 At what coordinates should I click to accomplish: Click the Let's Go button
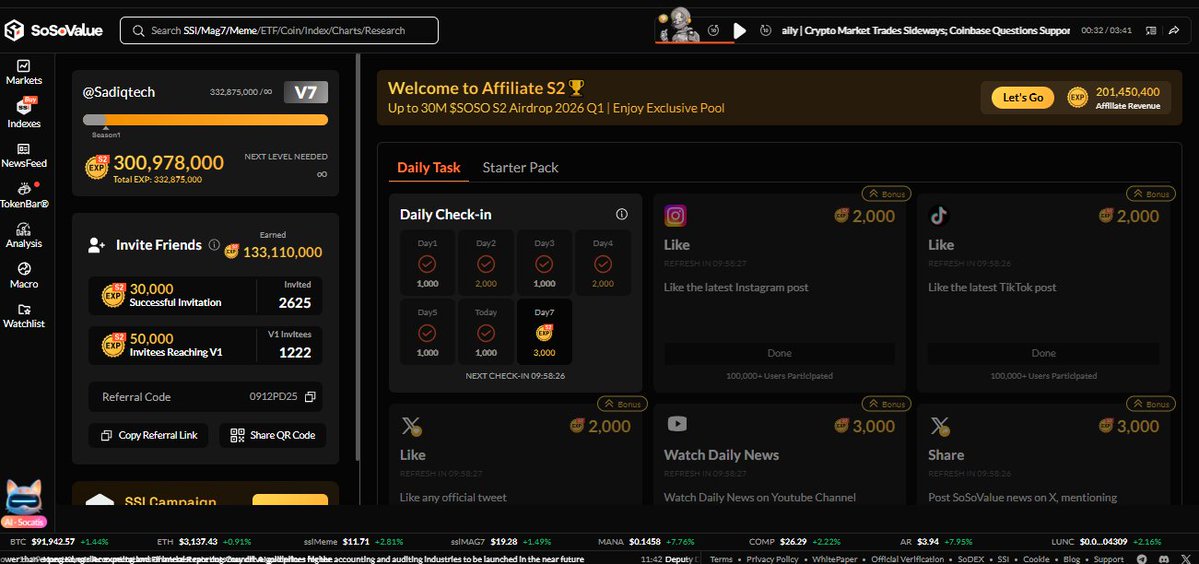(1022, 98)
